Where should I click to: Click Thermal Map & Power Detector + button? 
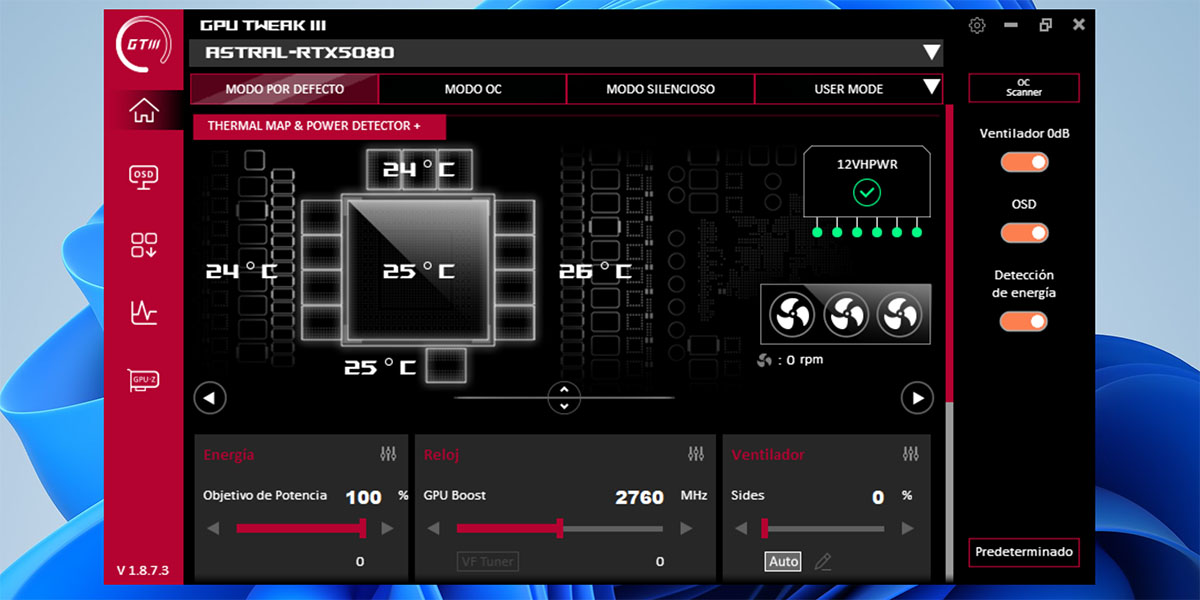[x=319, y=126]
